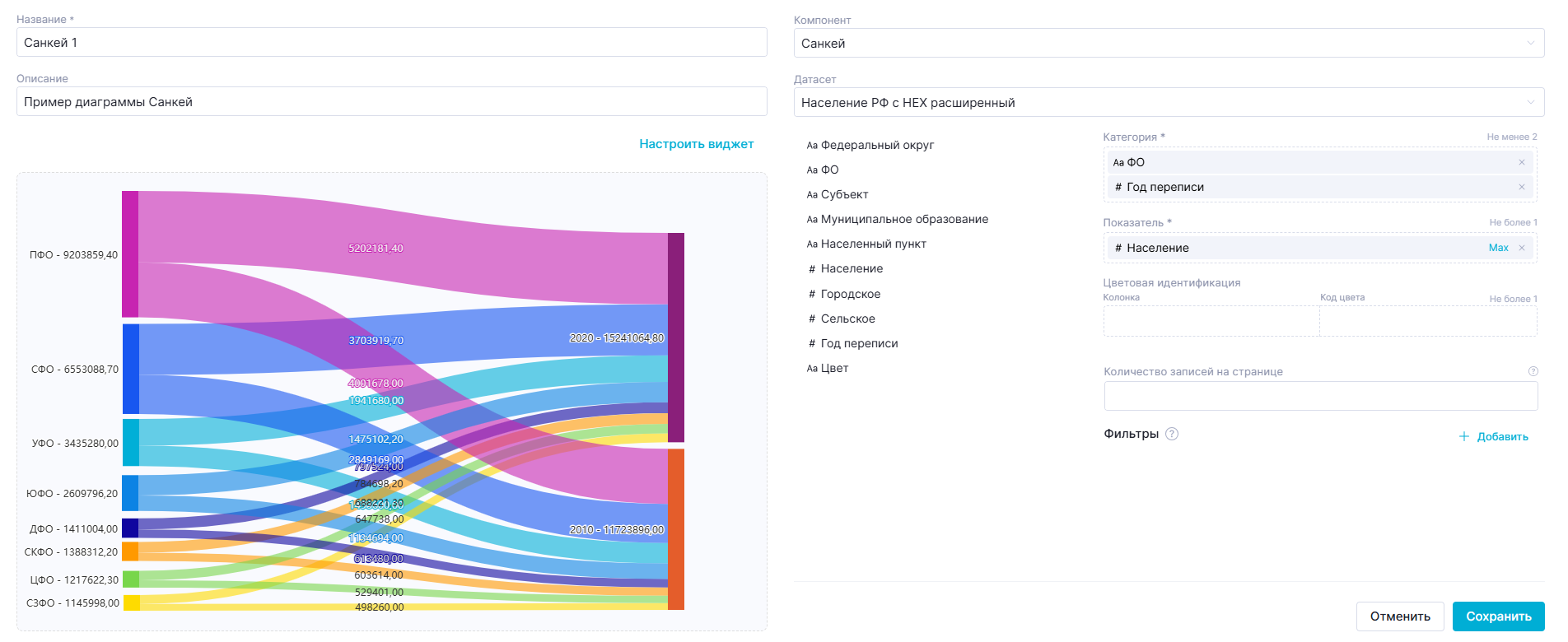Open the Настроить виджет link
Screen dimensions: 1568x642
coord(696,144)
